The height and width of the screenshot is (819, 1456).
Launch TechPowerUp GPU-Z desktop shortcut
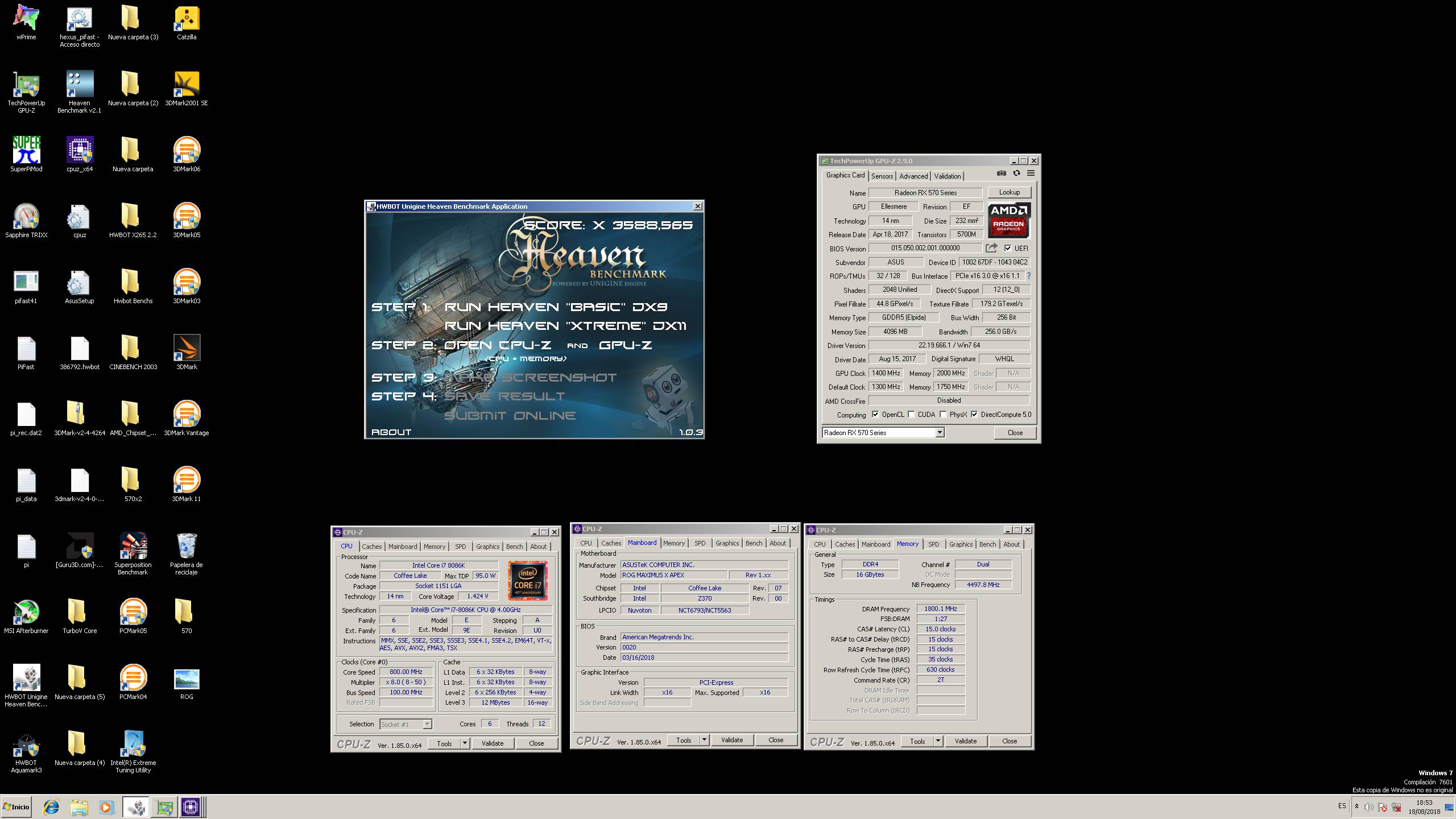point(26,91)
